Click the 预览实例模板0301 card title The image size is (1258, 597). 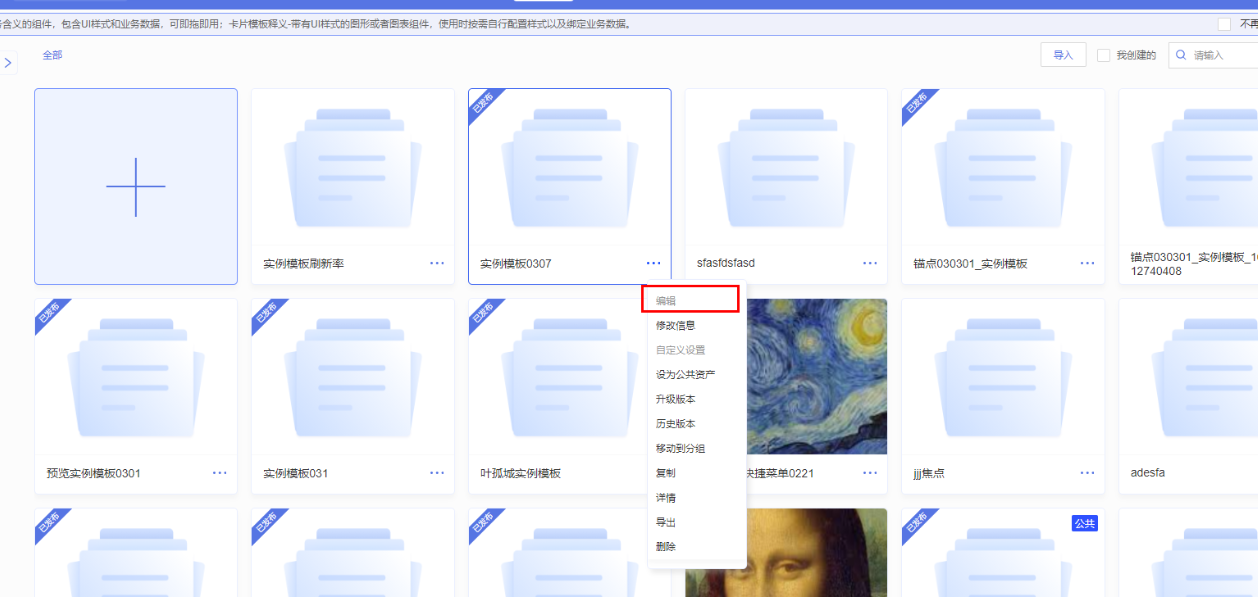[94, 473]
